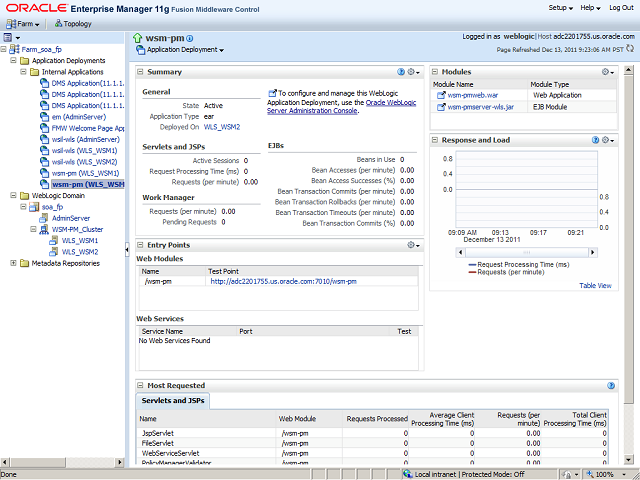Screen dimensions: 640x480
Task: Click the gear icon in Modules panel
Action: click(x=607, y=72)
